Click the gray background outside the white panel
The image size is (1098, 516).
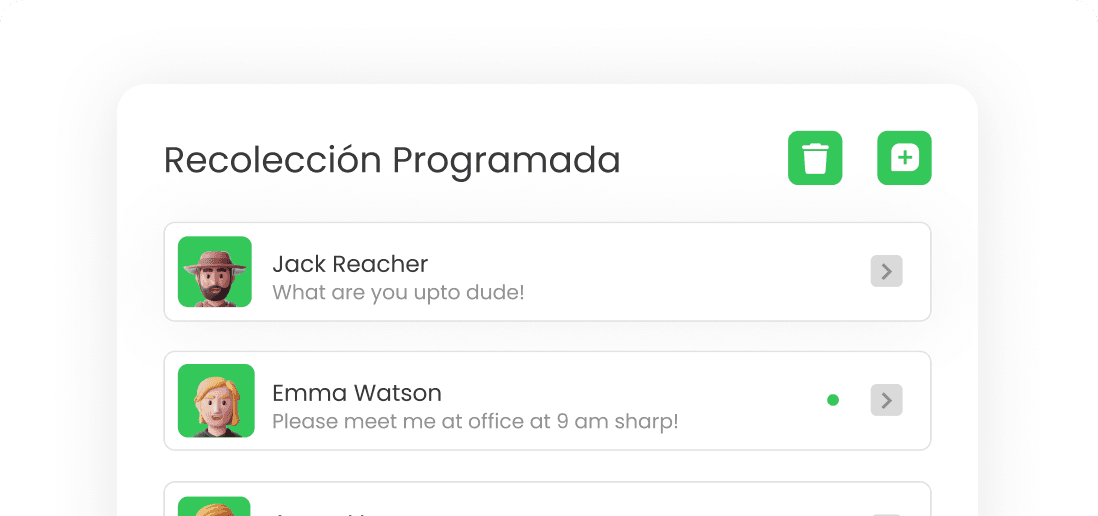56,280
